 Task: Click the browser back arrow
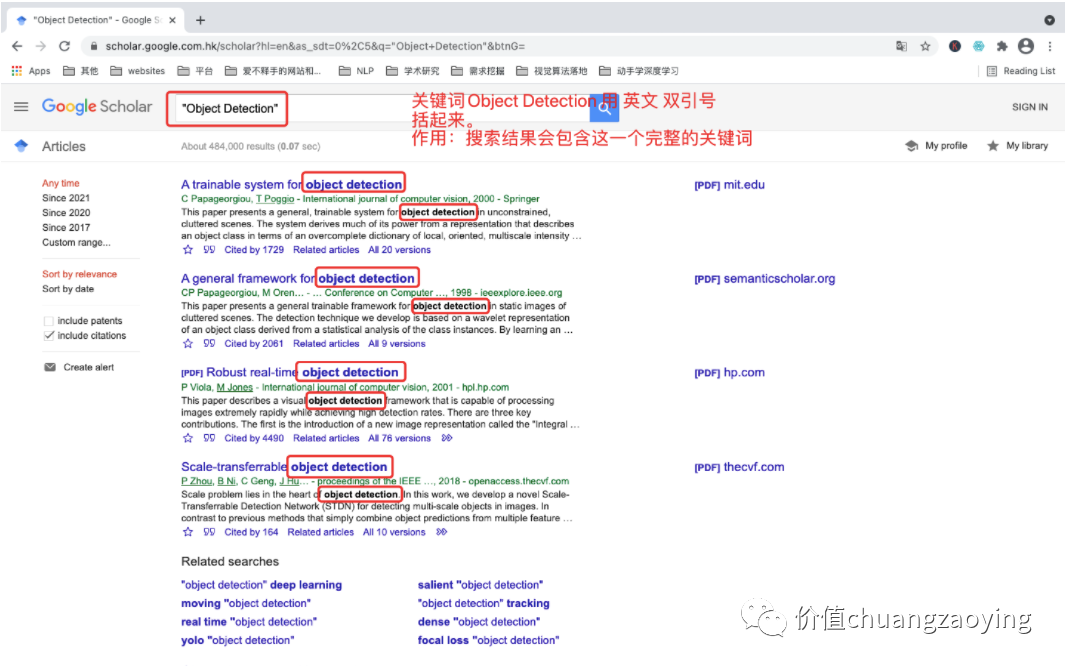17,46
